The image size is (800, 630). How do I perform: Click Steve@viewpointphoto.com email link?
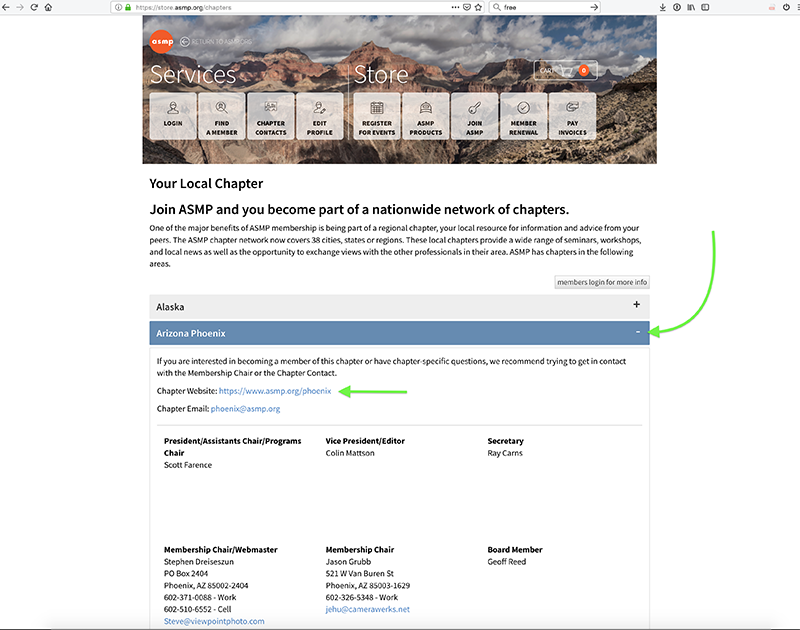214,621
